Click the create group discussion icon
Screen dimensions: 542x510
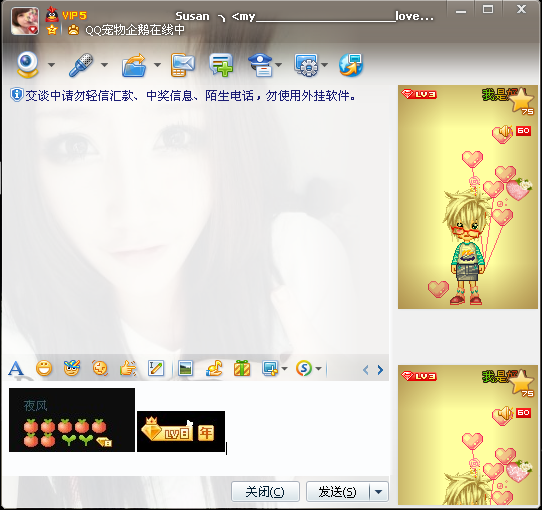pyautogui.click(x=221, y=65)
